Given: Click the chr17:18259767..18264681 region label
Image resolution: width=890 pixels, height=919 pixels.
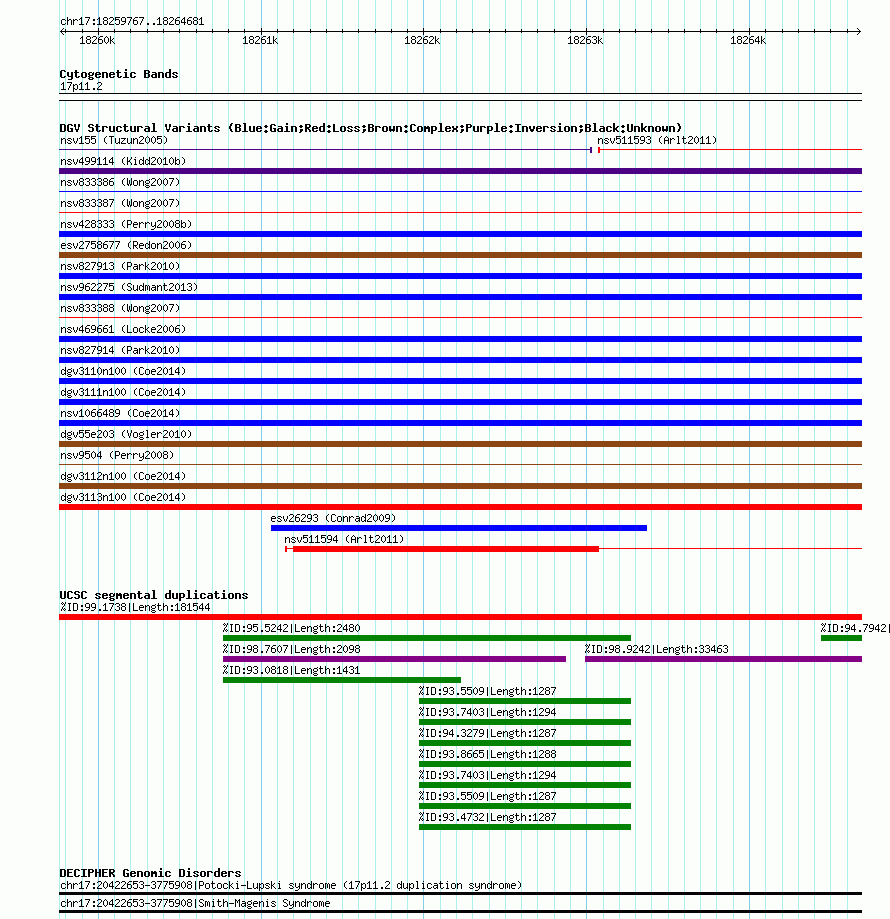Looking at the screenshot, I should [132, 21].
